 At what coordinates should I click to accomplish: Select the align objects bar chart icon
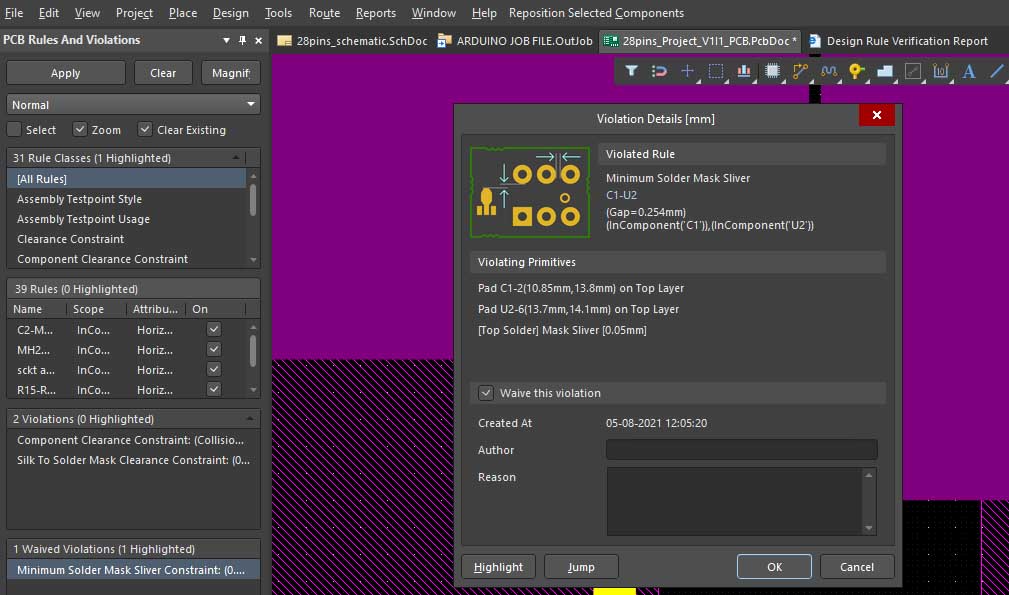744,71
